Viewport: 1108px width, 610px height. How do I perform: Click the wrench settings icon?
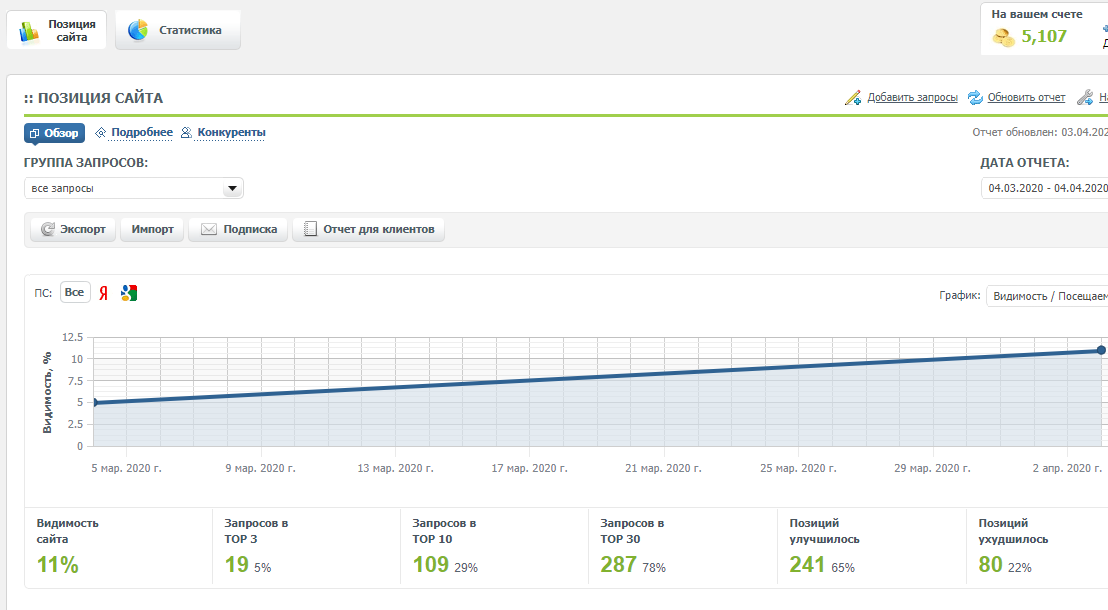tap(1085, 98)
